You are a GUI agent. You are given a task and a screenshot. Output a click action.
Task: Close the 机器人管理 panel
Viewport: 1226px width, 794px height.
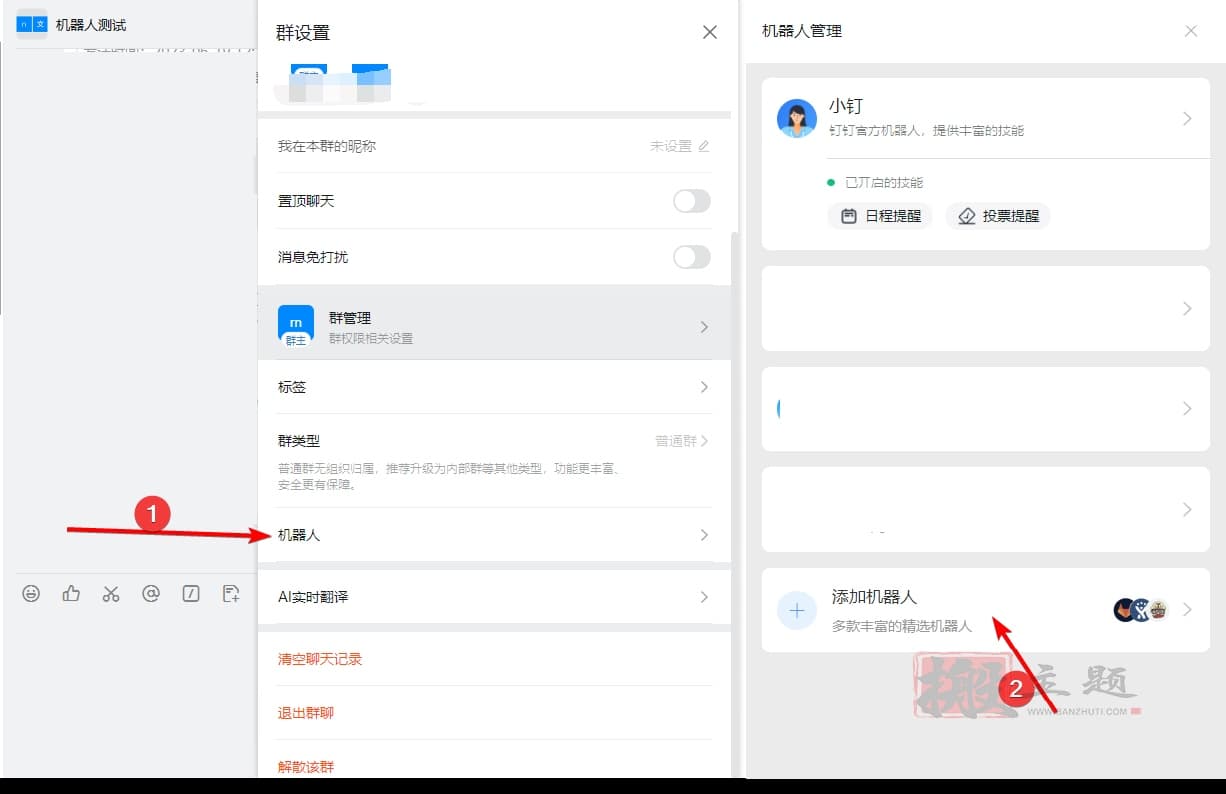click(1191, 31)
